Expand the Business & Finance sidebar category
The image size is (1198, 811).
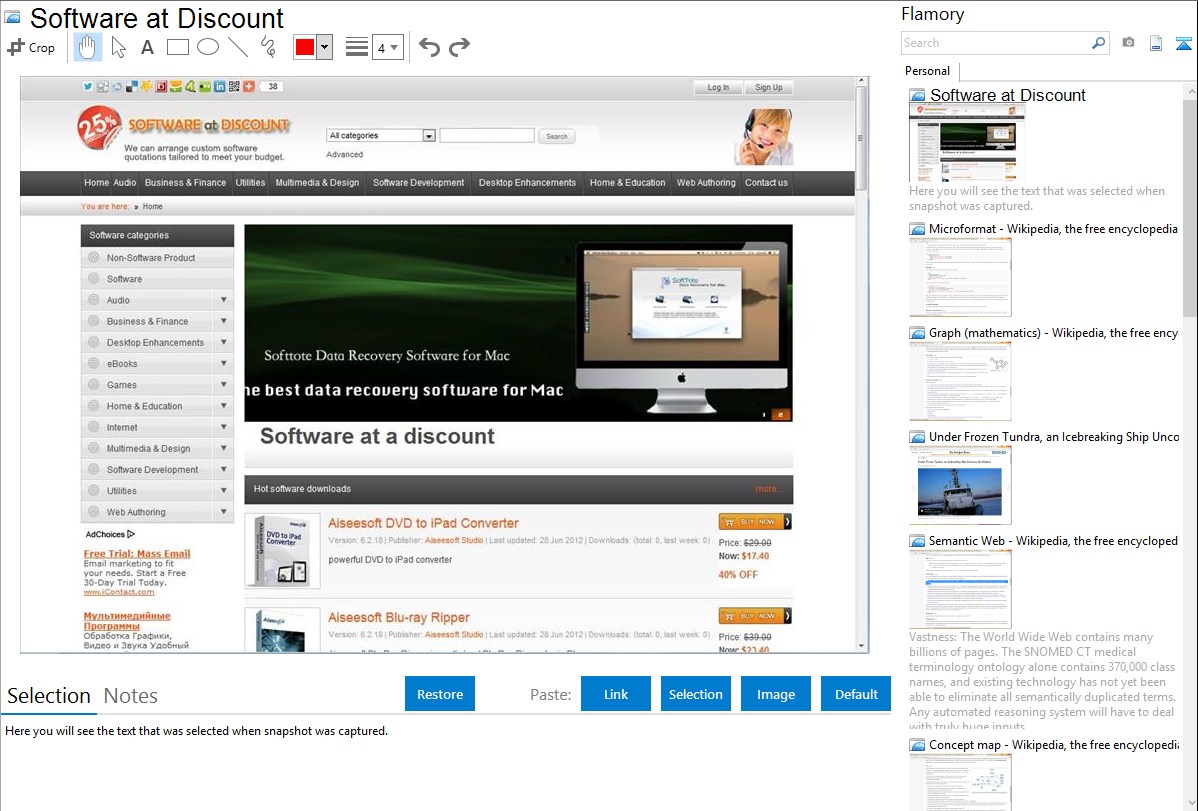coord(224,321)
